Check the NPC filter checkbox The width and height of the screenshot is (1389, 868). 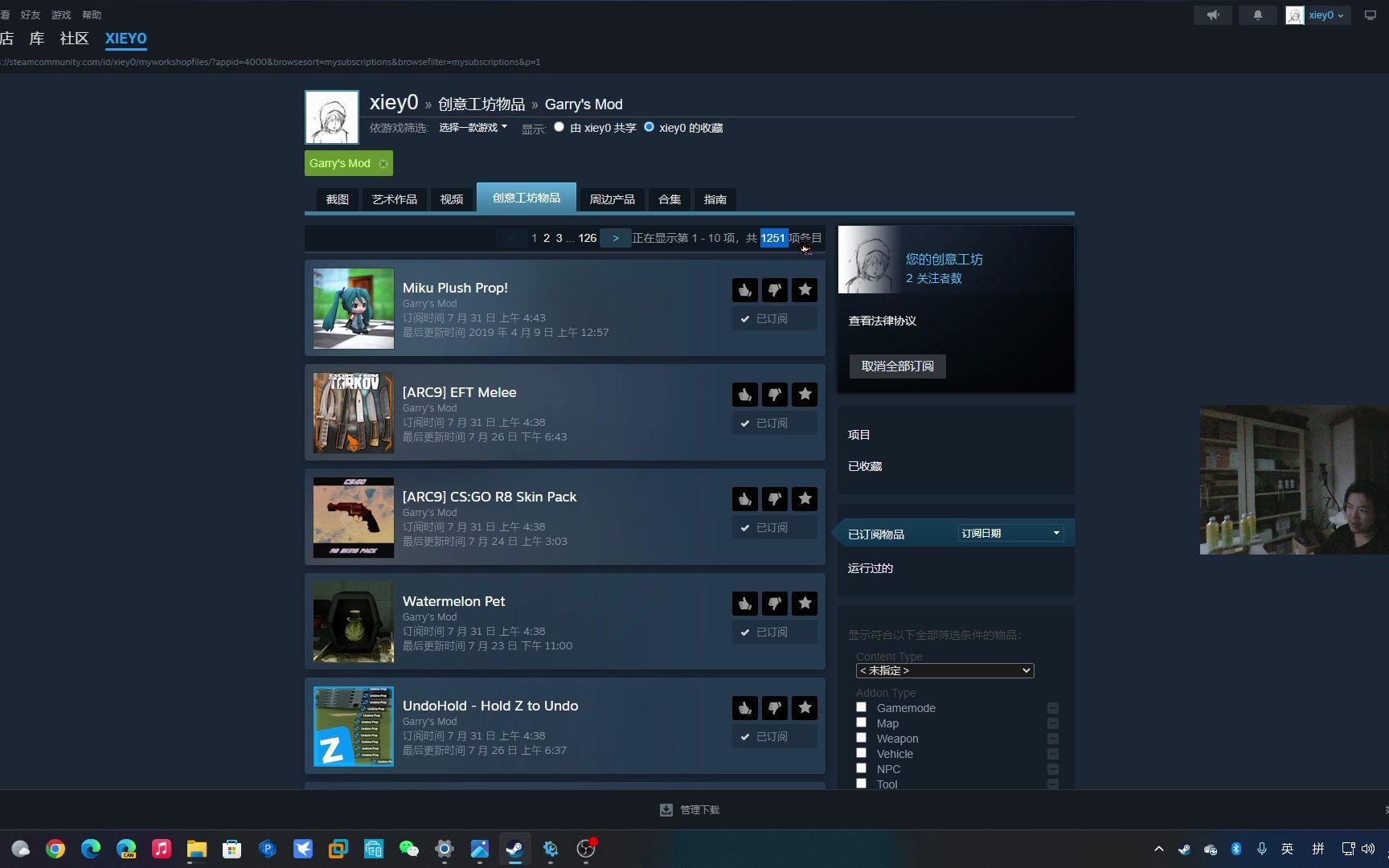click(861, 768)
